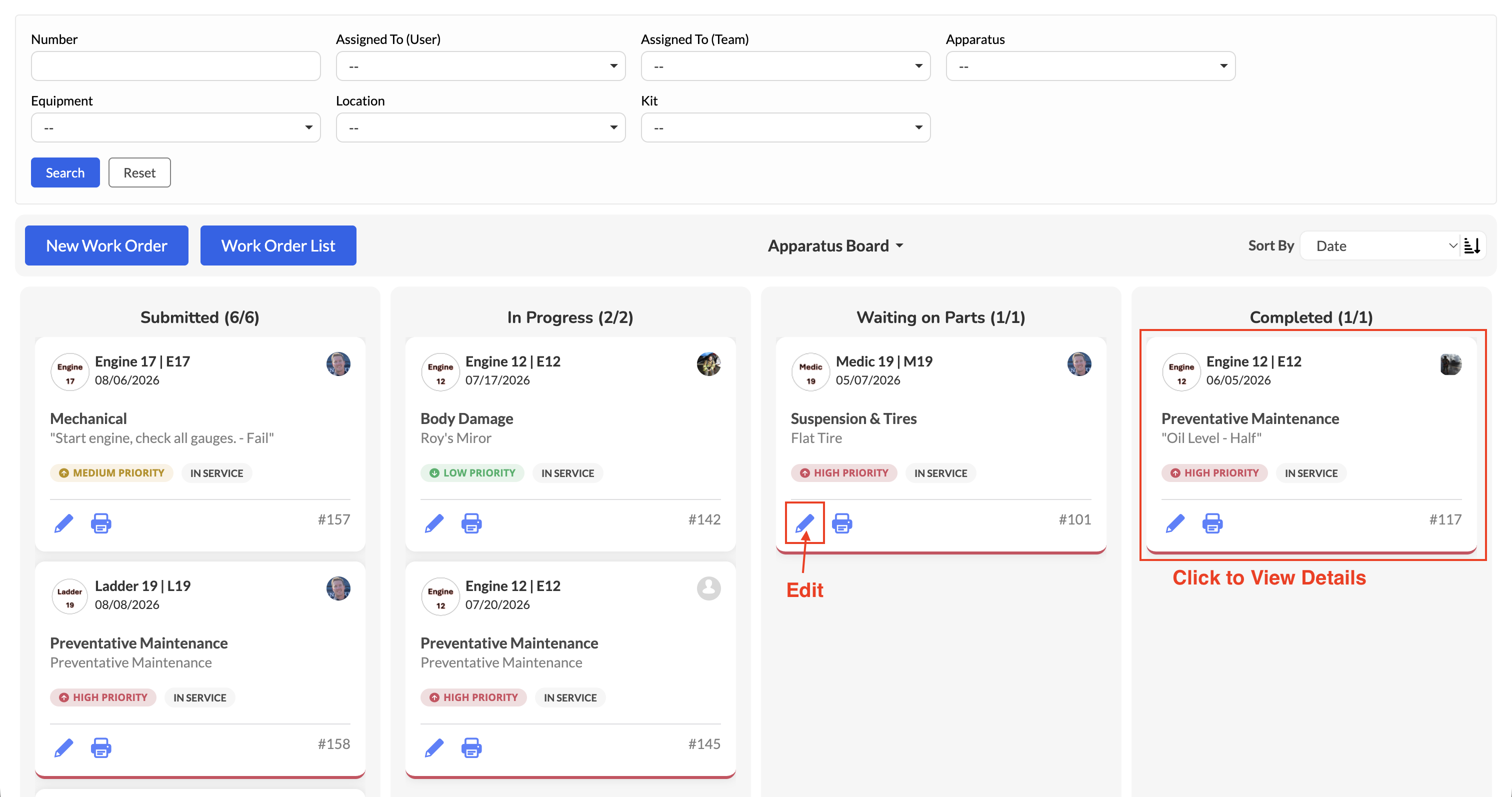The height and width of the screenshot is (797, 1512).
Task: Print work order #157
Action: click(101, 523)
